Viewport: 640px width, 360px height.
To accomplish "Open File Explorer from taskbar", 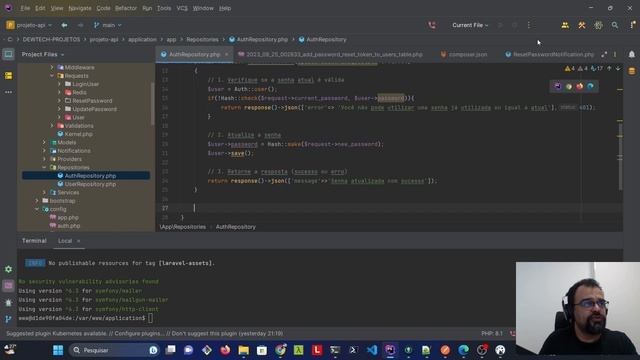I will 244,350.
